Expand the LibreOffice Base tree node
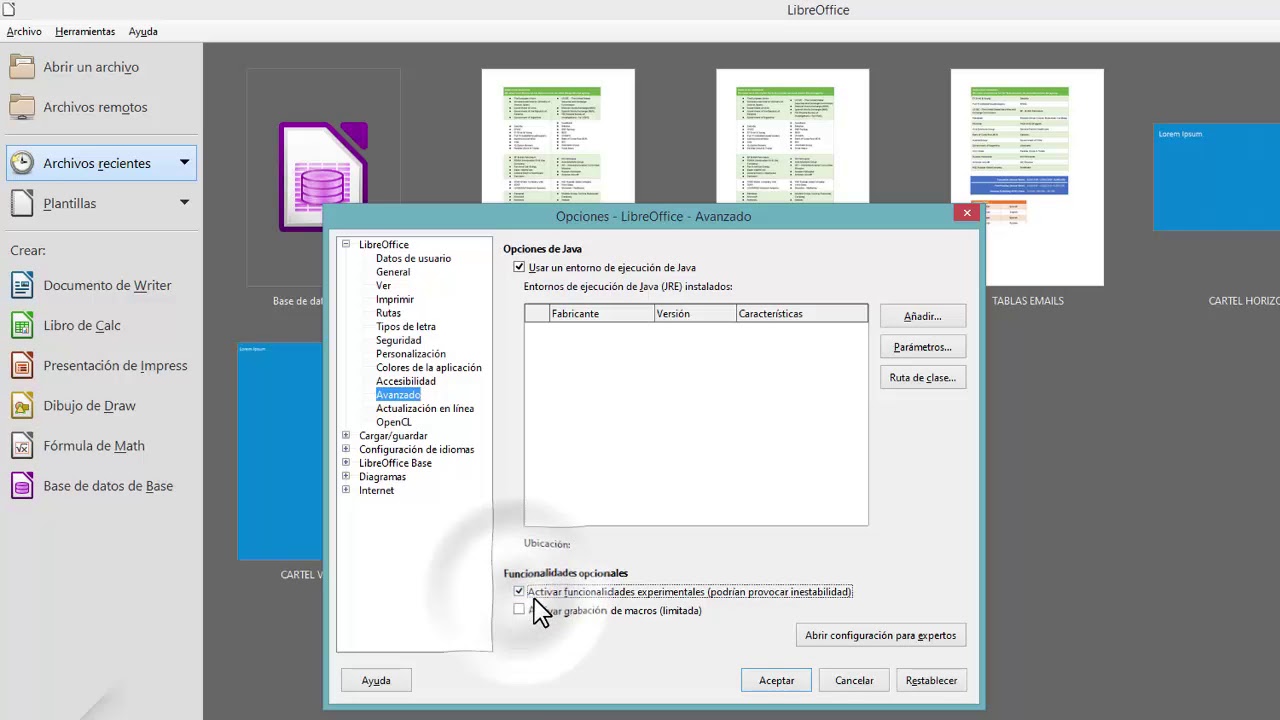This screenshot has height=720, width=1280. 346,463
